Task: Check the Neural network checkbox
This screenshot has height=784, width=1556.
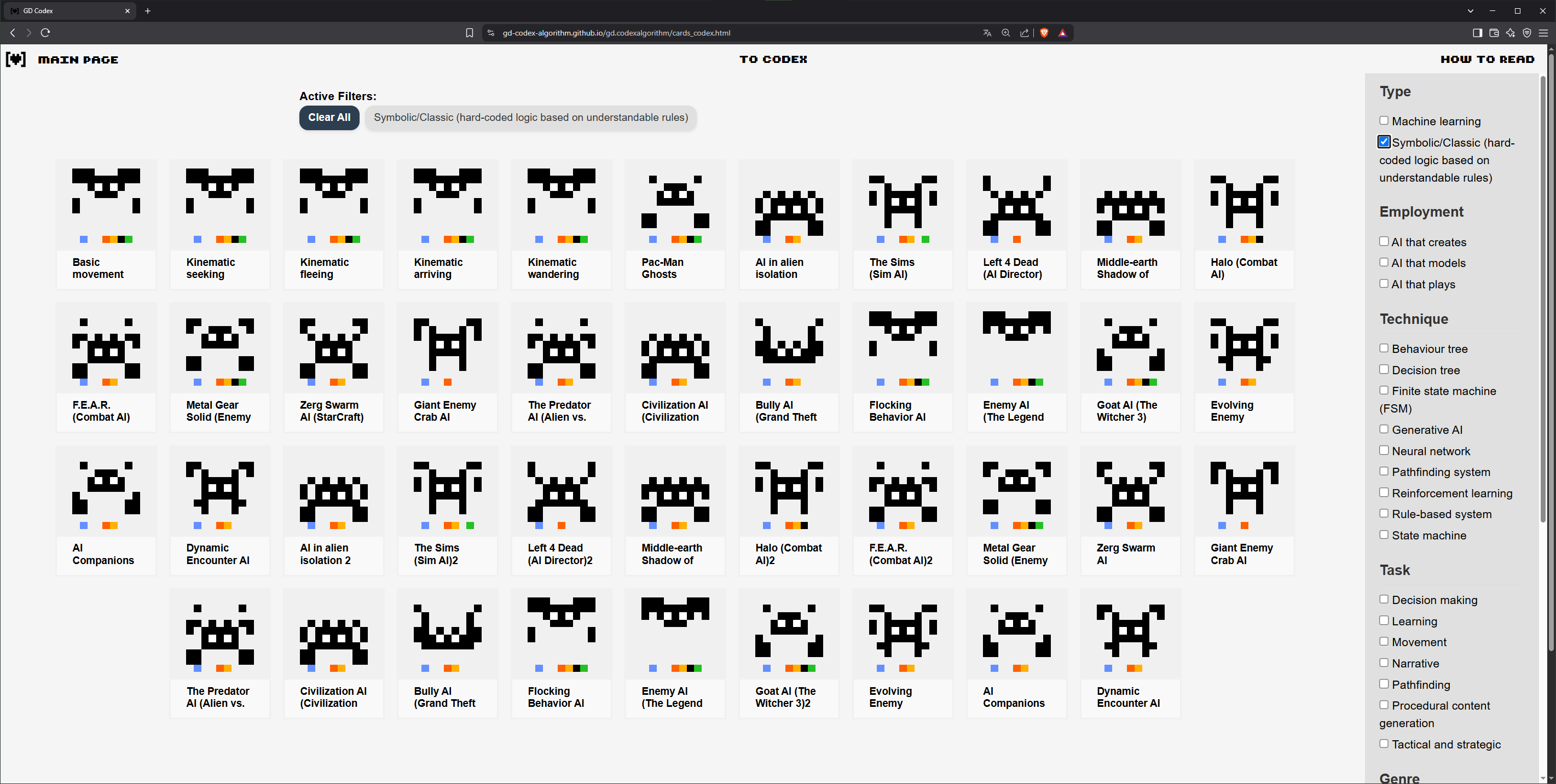Action: [1384, 451]
